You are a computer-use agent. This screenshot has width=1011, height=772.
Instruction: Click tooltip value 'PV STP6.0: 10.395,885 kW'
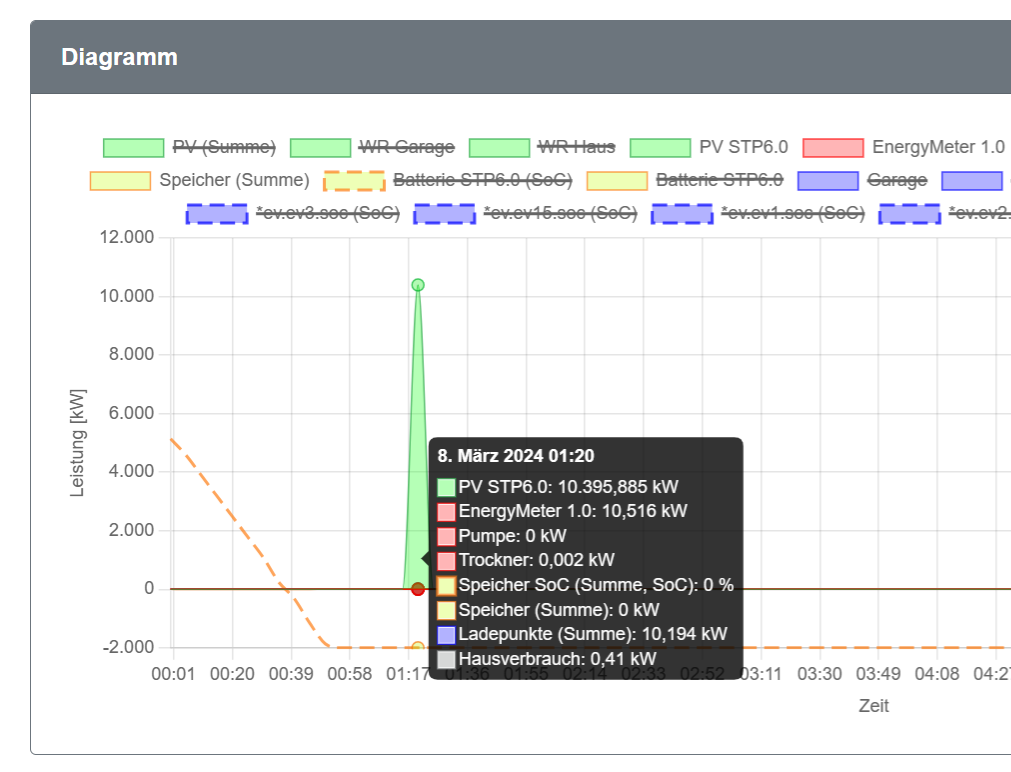pos(568,487)
